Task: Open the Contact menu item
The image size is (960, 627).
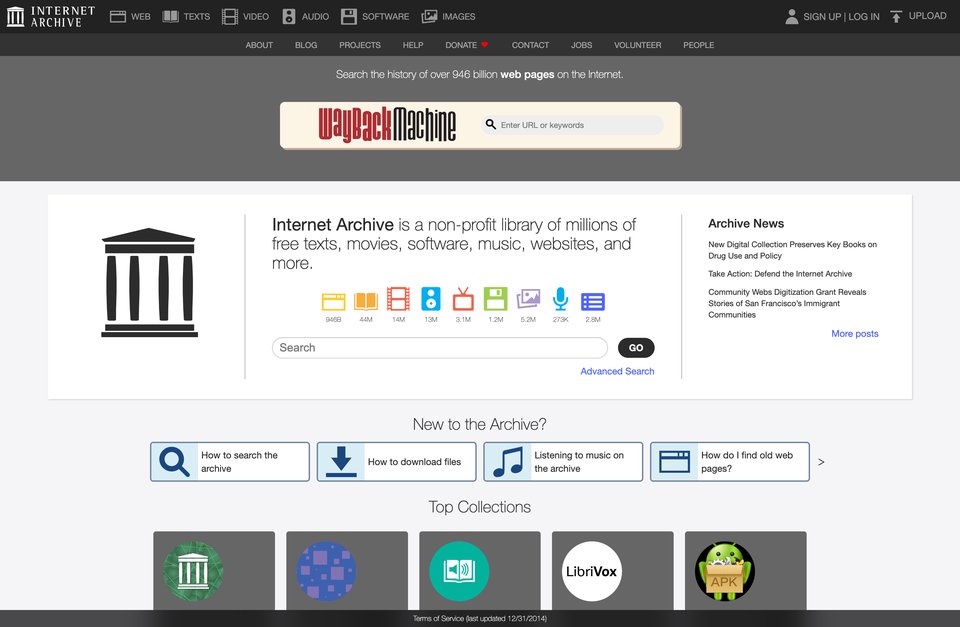Action: click(530, 45)
